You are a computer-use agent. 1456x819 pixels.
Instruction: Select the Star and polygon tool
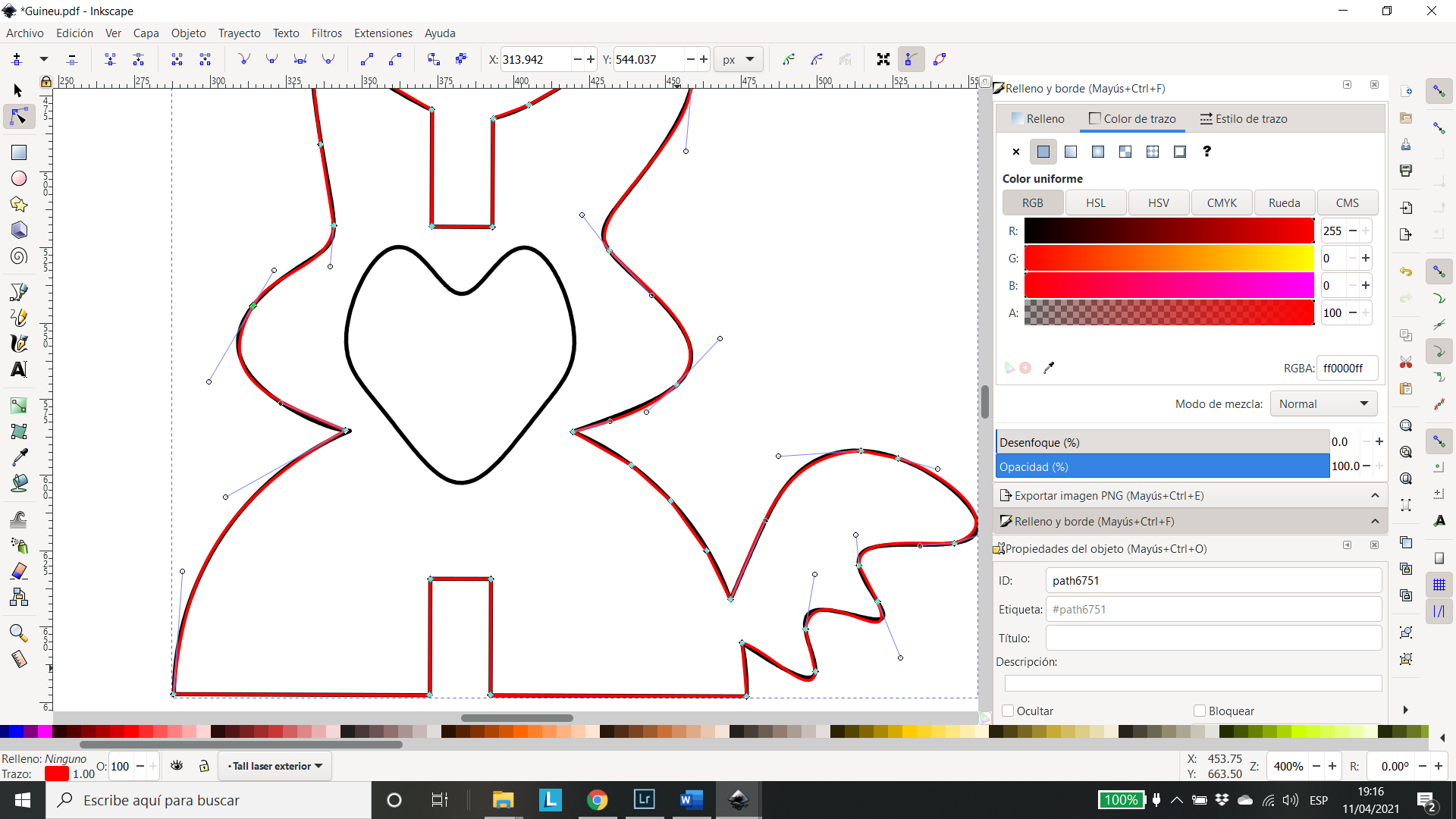(18, 204)
